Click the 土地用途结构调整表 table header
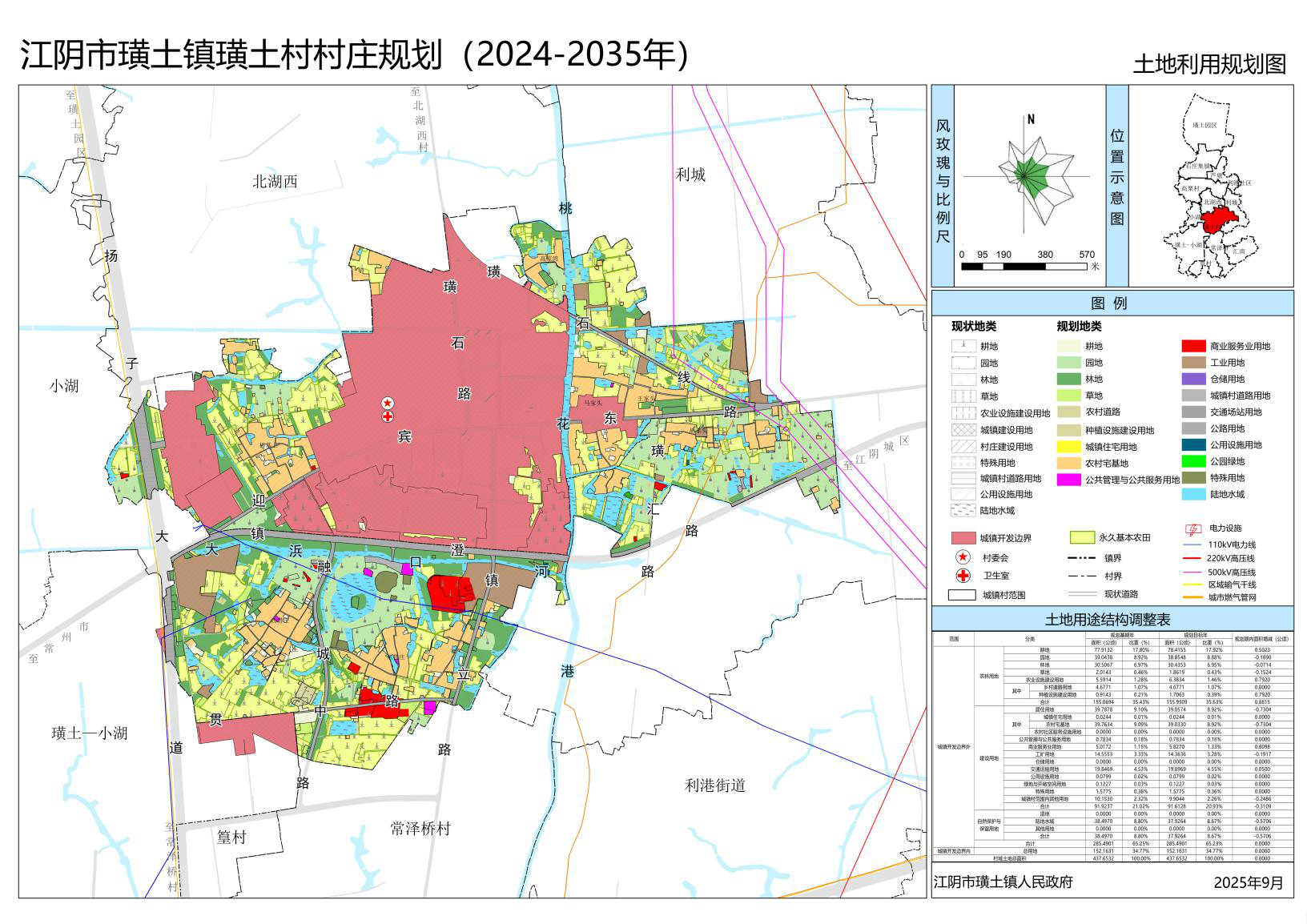Image resolution: width=1307 pixels, height=924 pixels. pyautogui.click(x=1112, y=619)
